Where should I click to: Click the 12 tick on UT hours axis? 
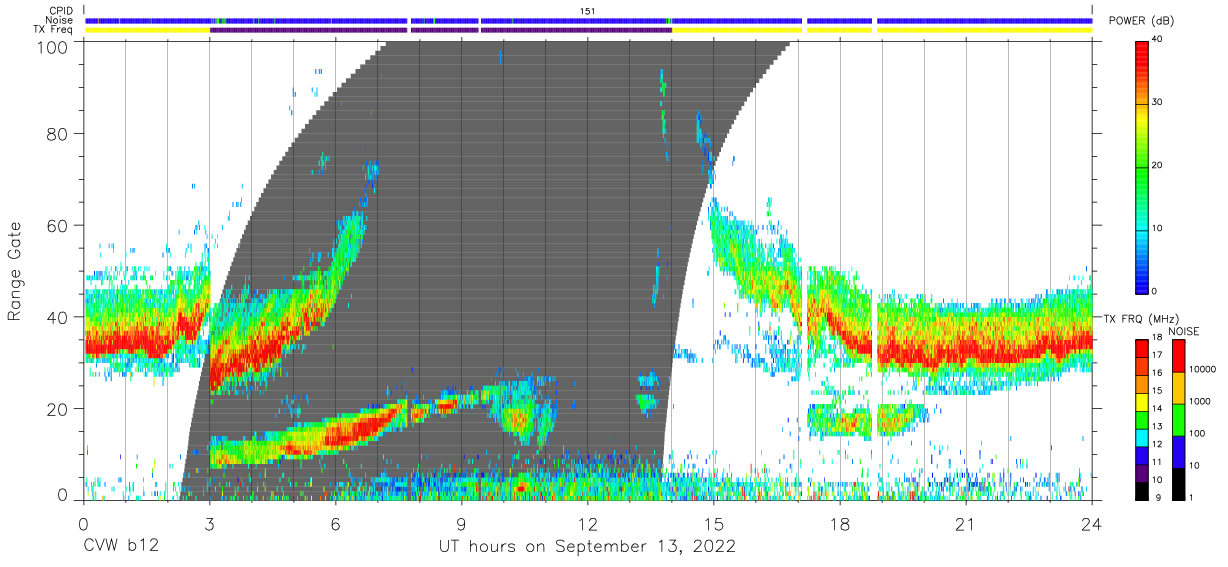[588, 522]
